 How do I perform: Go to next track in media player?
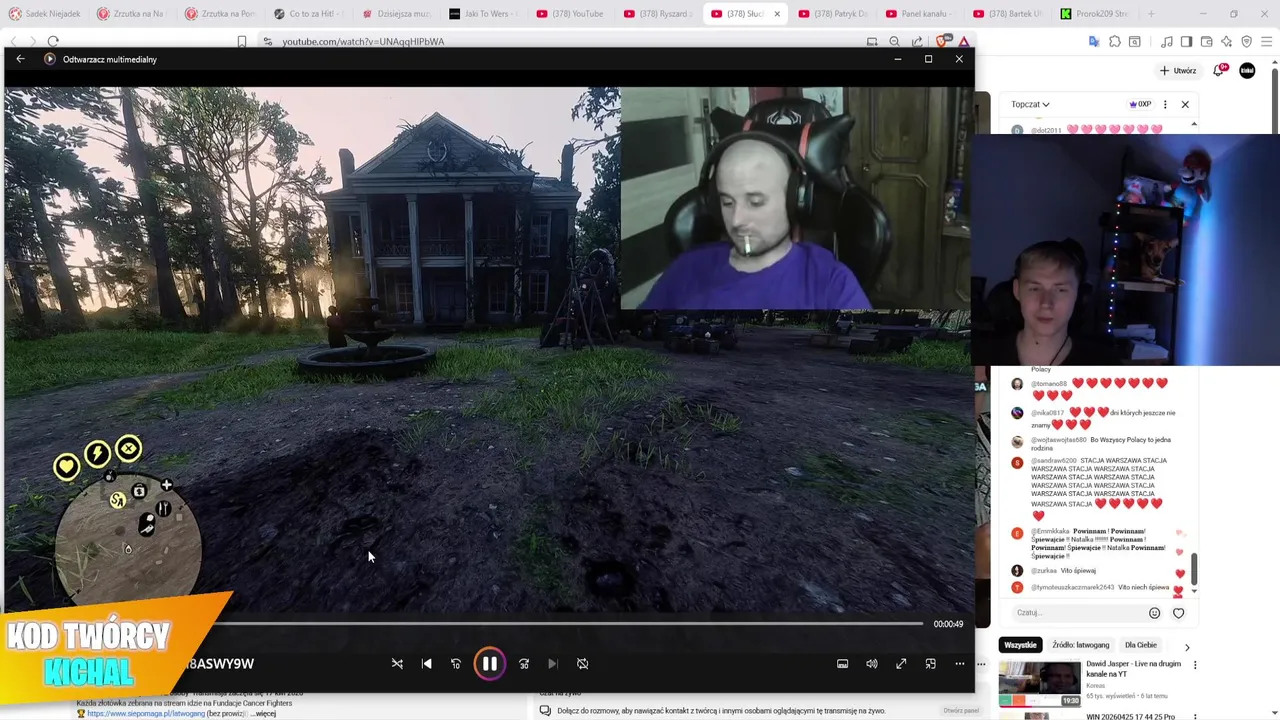(x=552, y=664)
